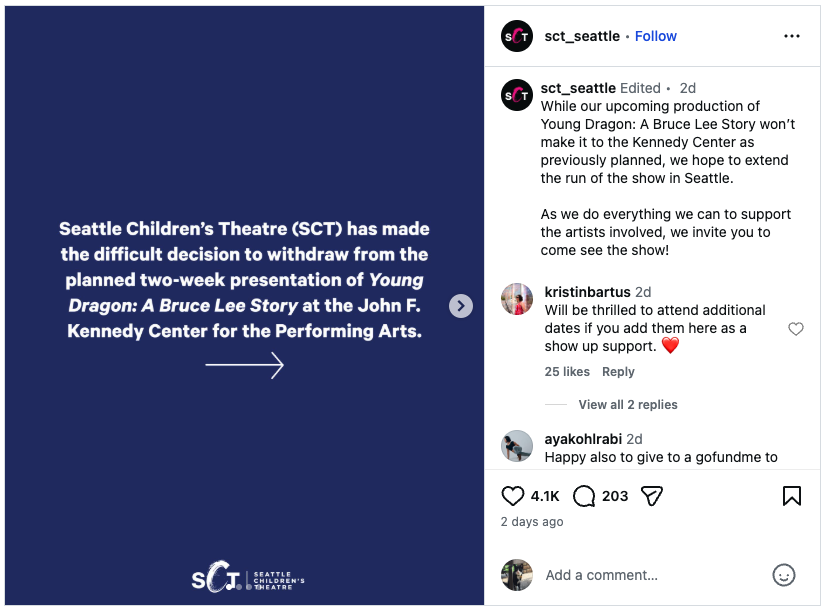View the 4.1K likes count
Image resolution: width=828 pixels, height=613 pixels.
pyautogui.click(x=545, y=496)
